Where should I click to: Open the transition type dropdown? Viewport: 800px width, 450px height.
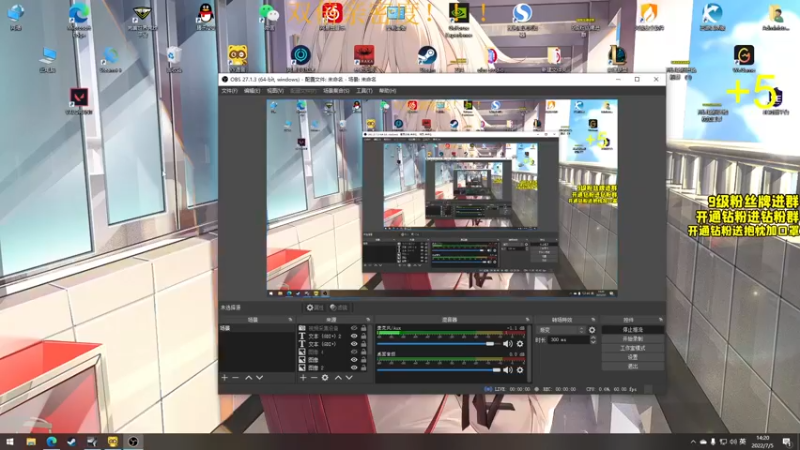[x=561, y=330]
